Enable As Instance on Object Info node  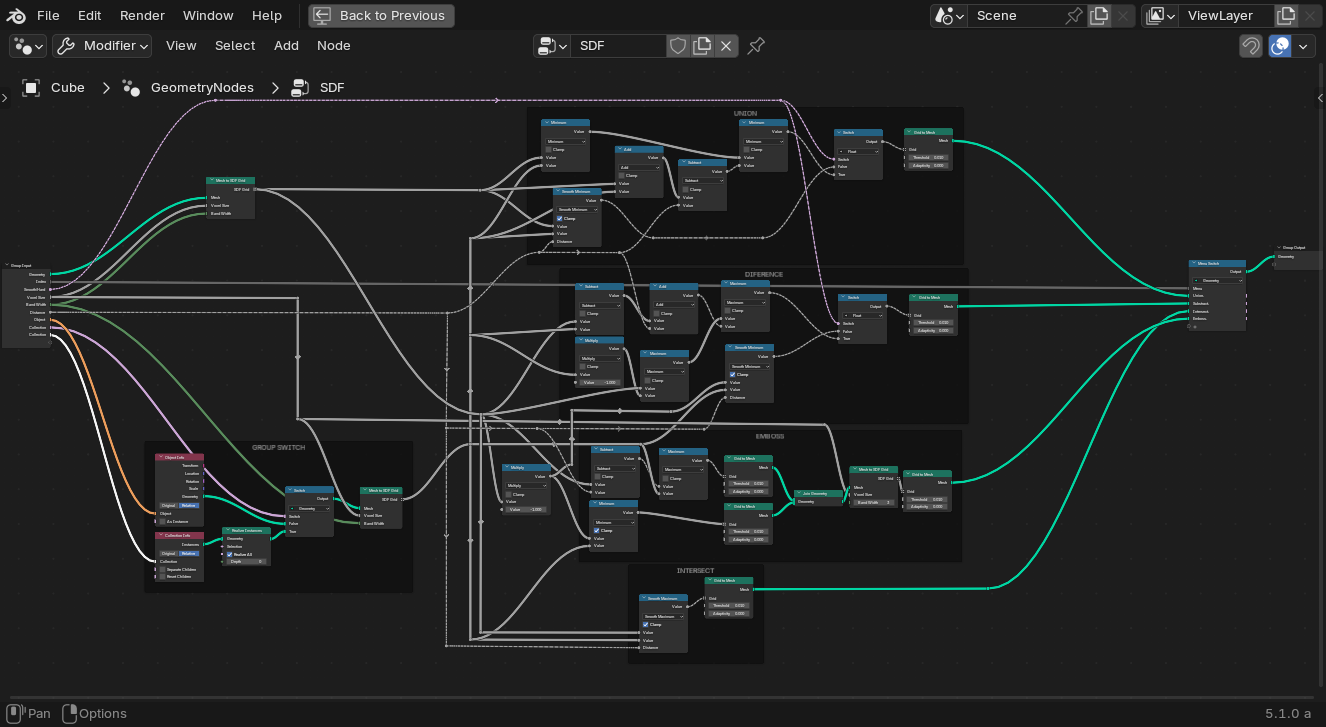(x=163, y=521)
